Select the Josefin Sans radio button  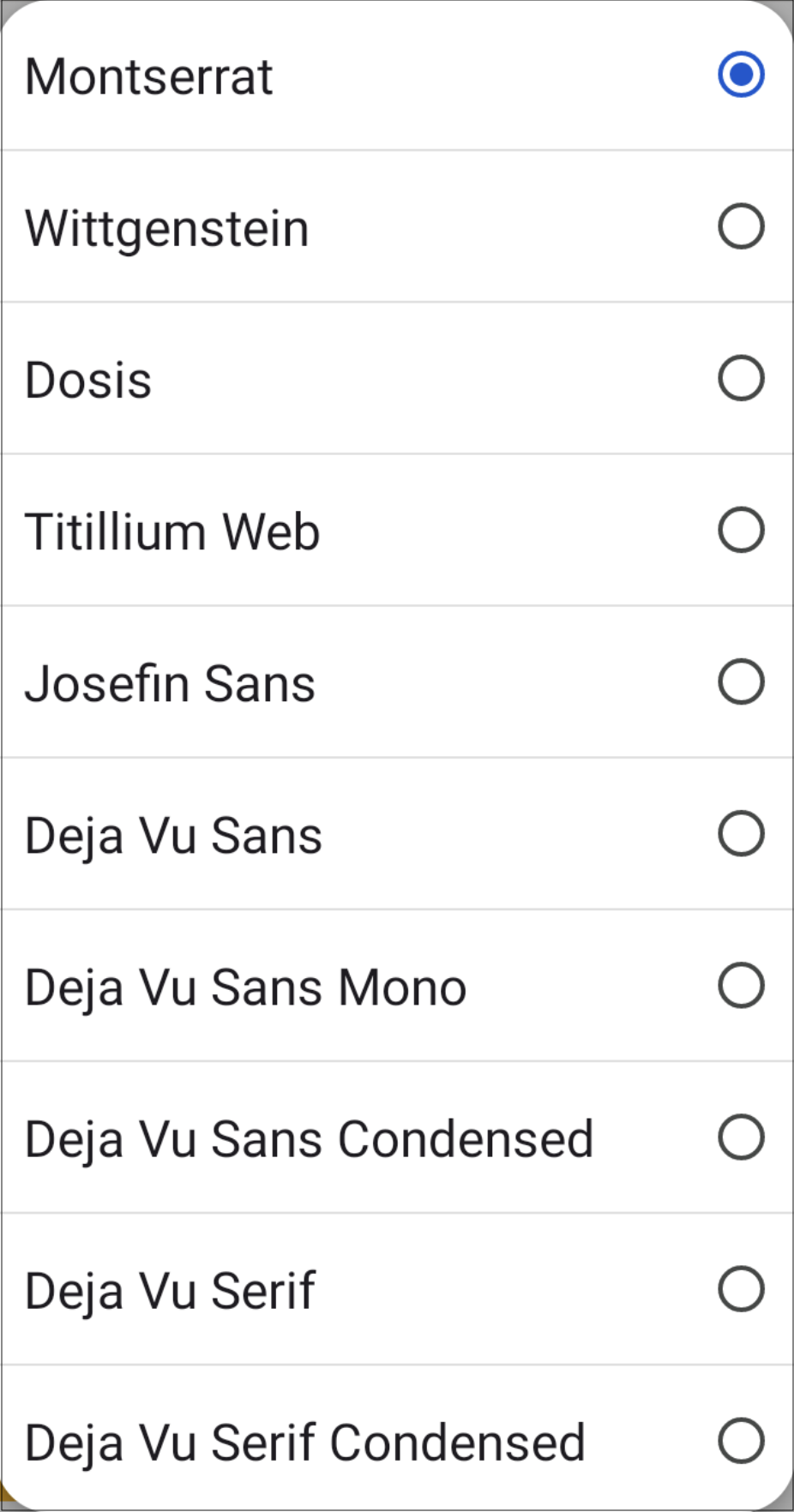pyautogui.click(x=741, y=681)
